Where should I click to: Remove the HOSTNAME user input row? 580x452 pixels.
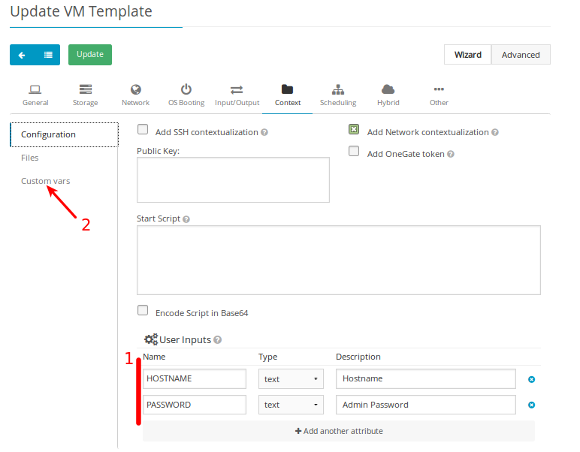pyautogui.click(x=532, y=379)
